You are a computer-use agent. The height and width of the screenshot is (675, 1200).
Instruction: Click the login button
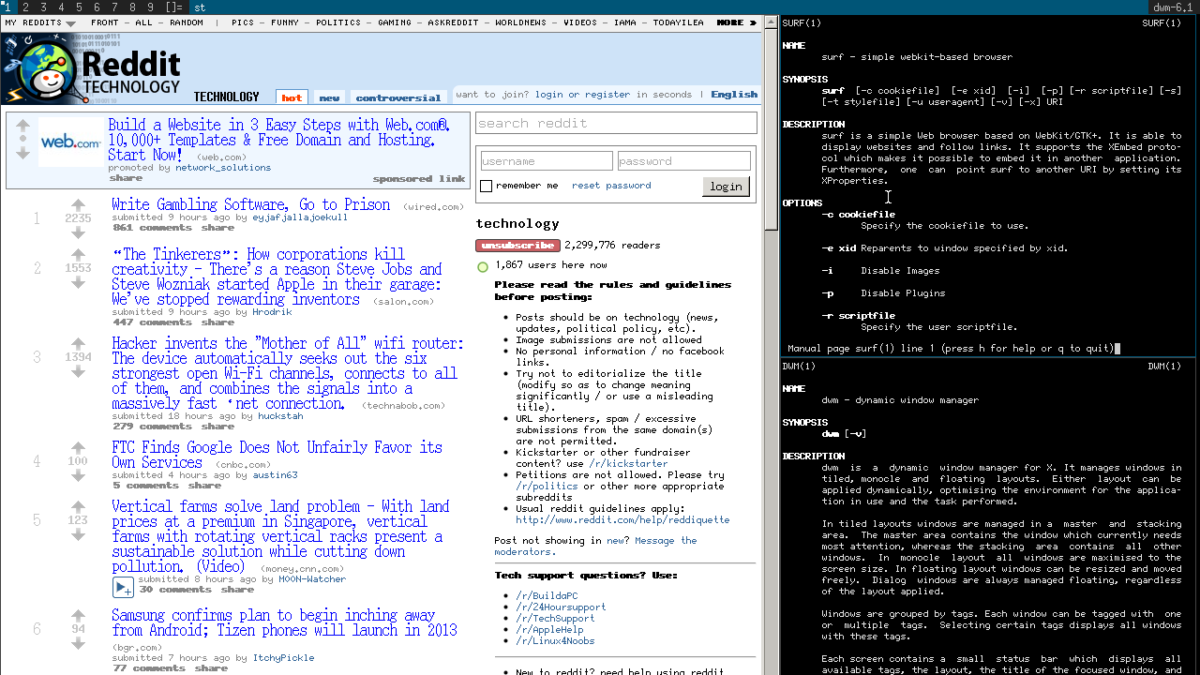click(726, 186)
